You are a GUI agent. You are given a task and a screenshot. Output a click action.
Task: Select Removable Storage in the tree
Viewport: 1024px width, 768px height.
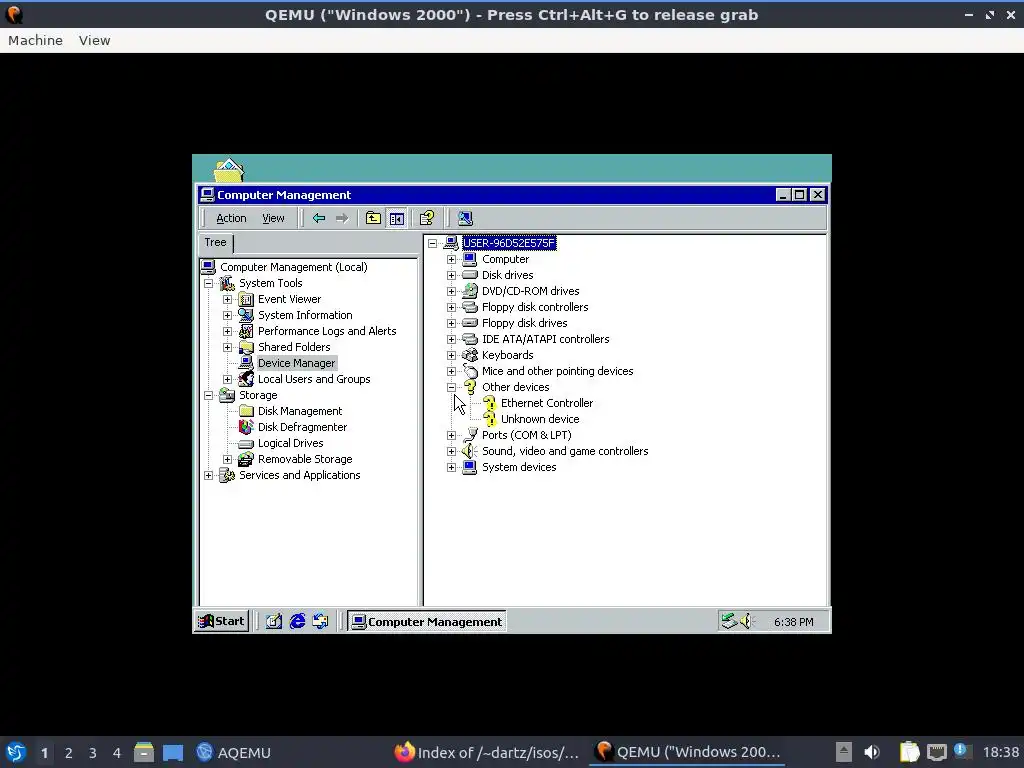(305, 459)
